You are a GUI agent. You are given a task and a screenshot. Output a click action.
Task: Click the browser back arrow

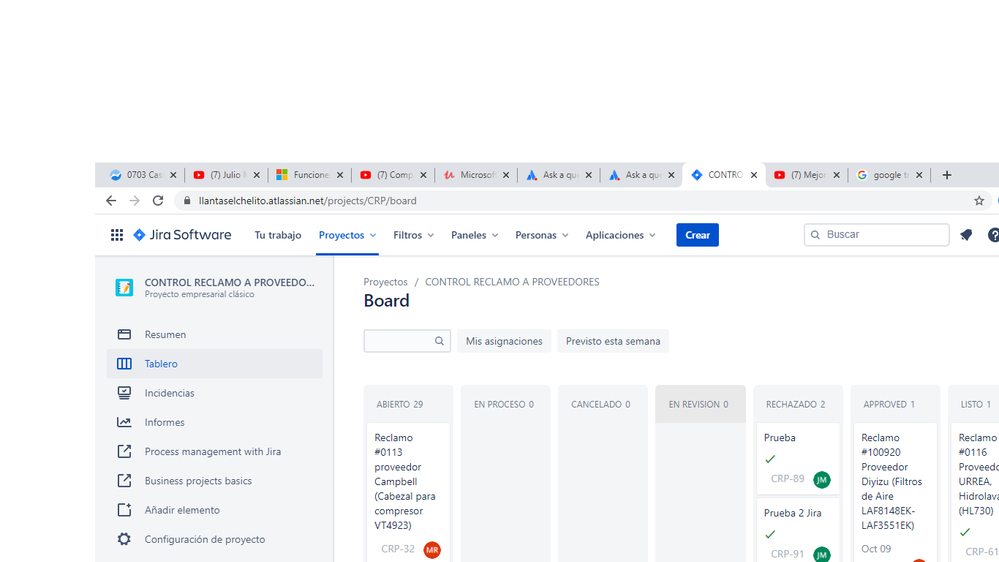pyautogui.click(x=111, y=201)
